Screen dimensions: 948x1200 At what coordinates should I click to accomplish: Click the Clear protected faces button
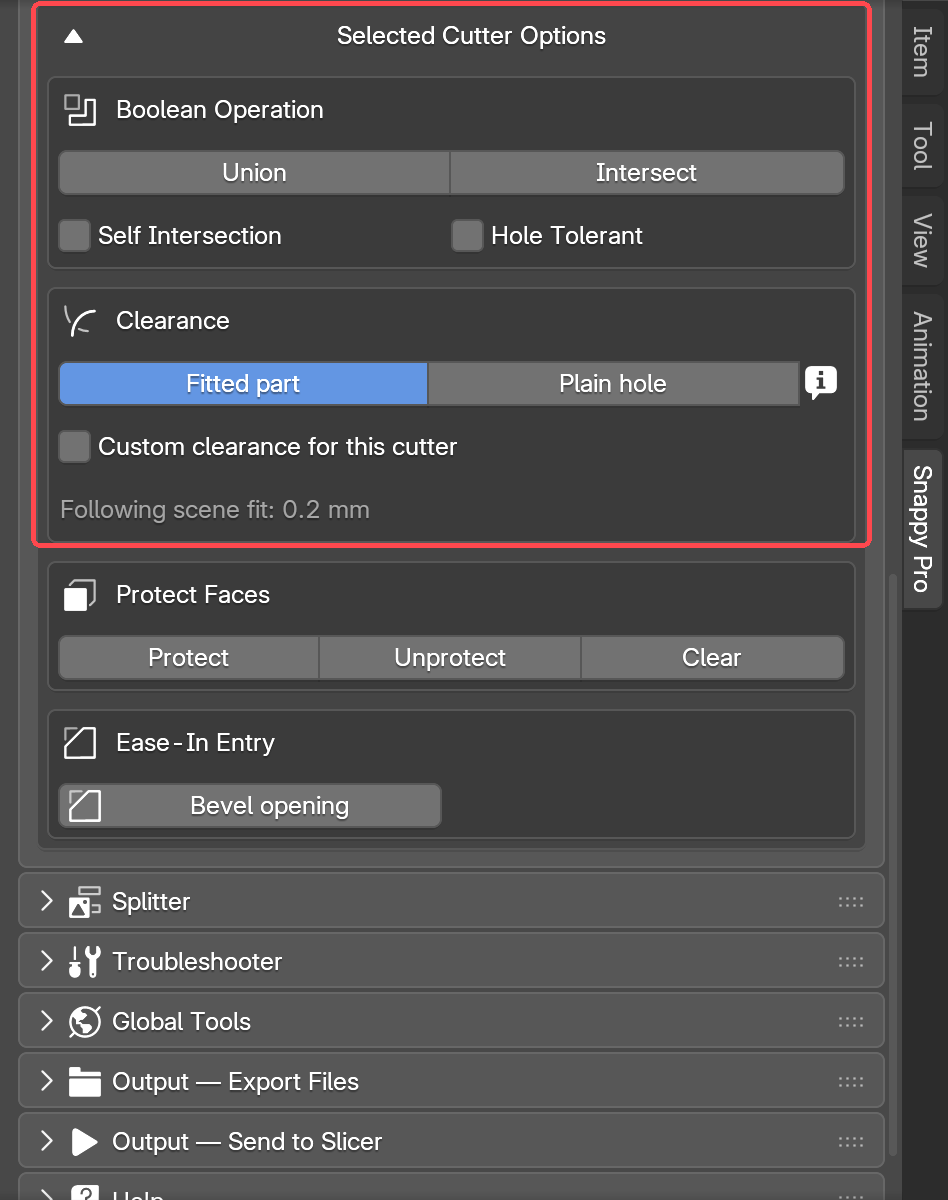(712, 658)
